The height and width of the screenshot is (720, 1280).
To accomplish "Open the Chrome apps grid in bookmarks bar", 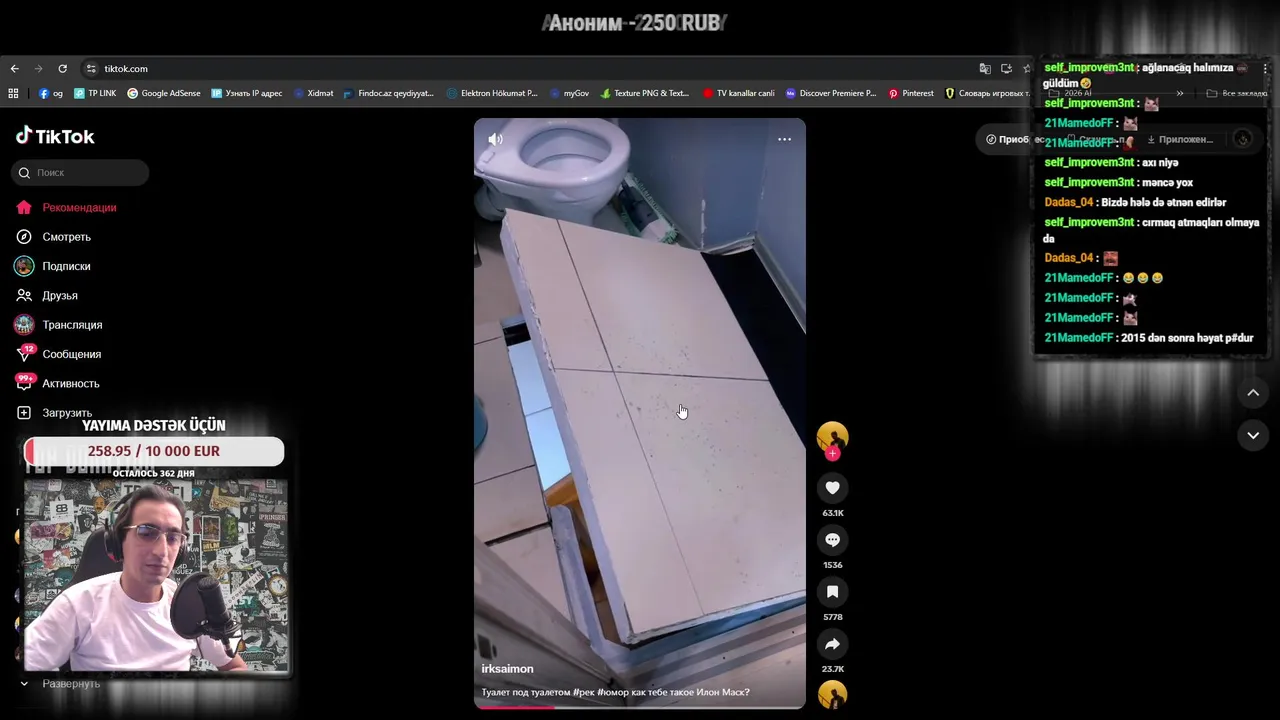I will tap(13, 93).
